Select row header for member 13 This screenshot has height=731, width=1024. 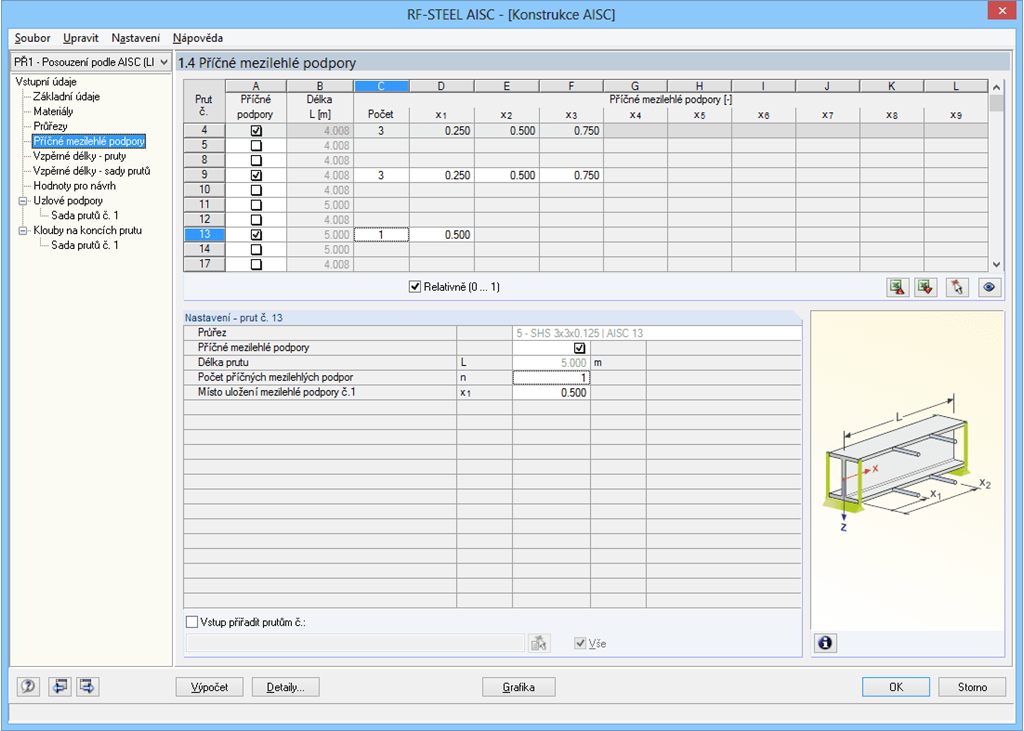pos(204,235)
